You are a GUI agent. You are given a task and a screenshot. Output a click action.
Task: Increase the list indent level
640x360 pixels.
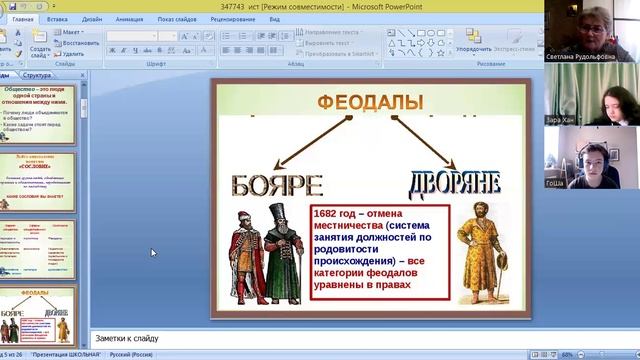272,36
